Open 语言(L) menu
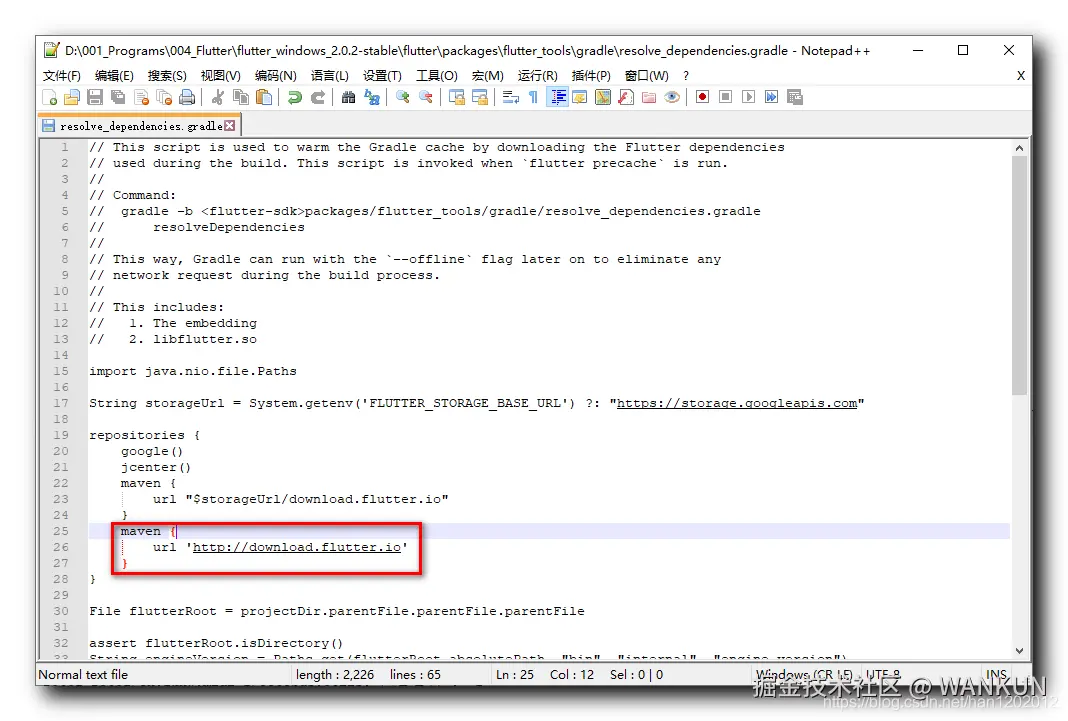The height and width of the screenshot is (721, 1068). (x=330, y=76)
